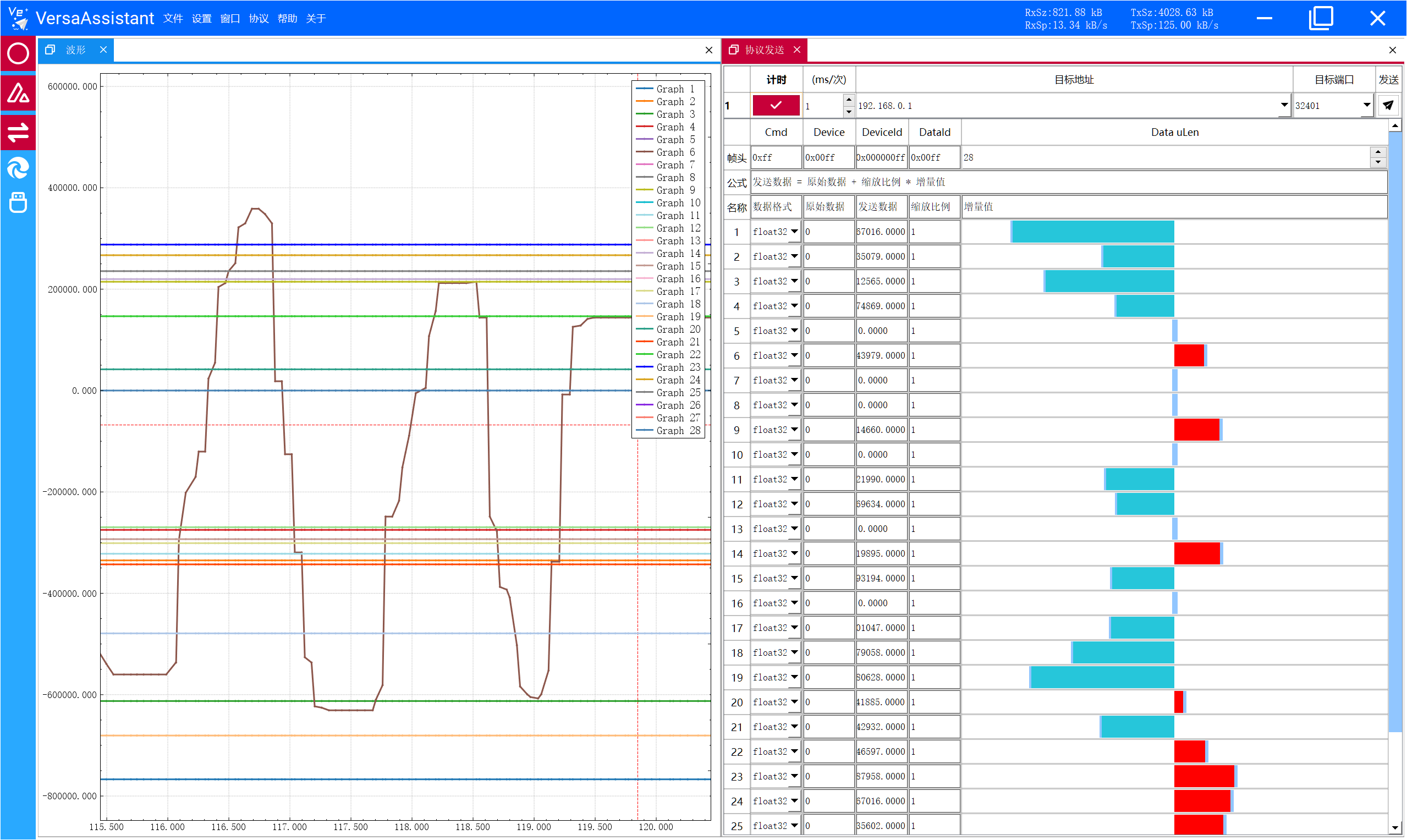Click the row 1 increment slider bar
Image resolution: width=1407 pixels, height=840 pixels.
click(1174, 232)
